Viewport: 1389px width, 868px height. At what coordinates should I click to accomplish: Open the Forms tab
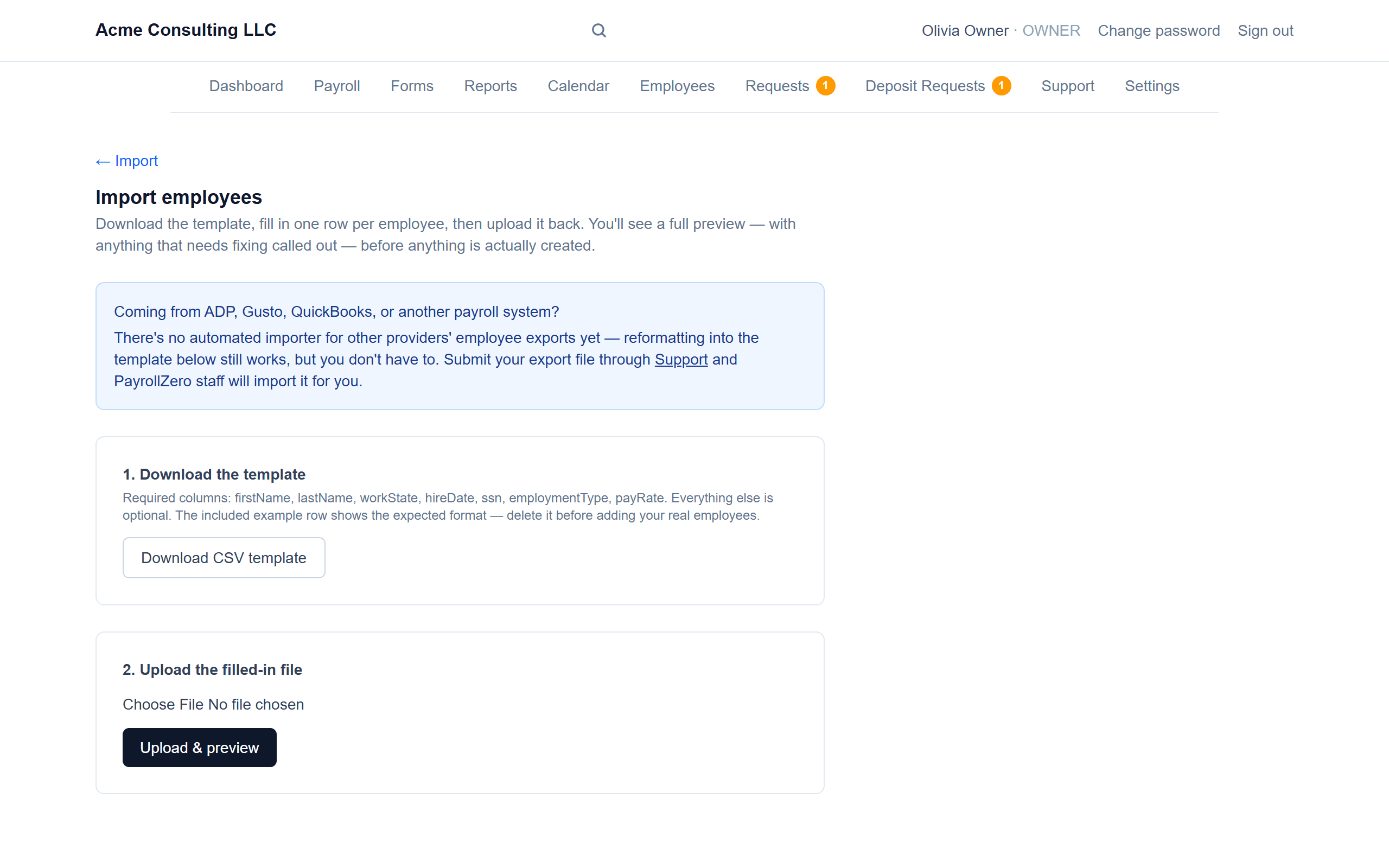(411, 86)
